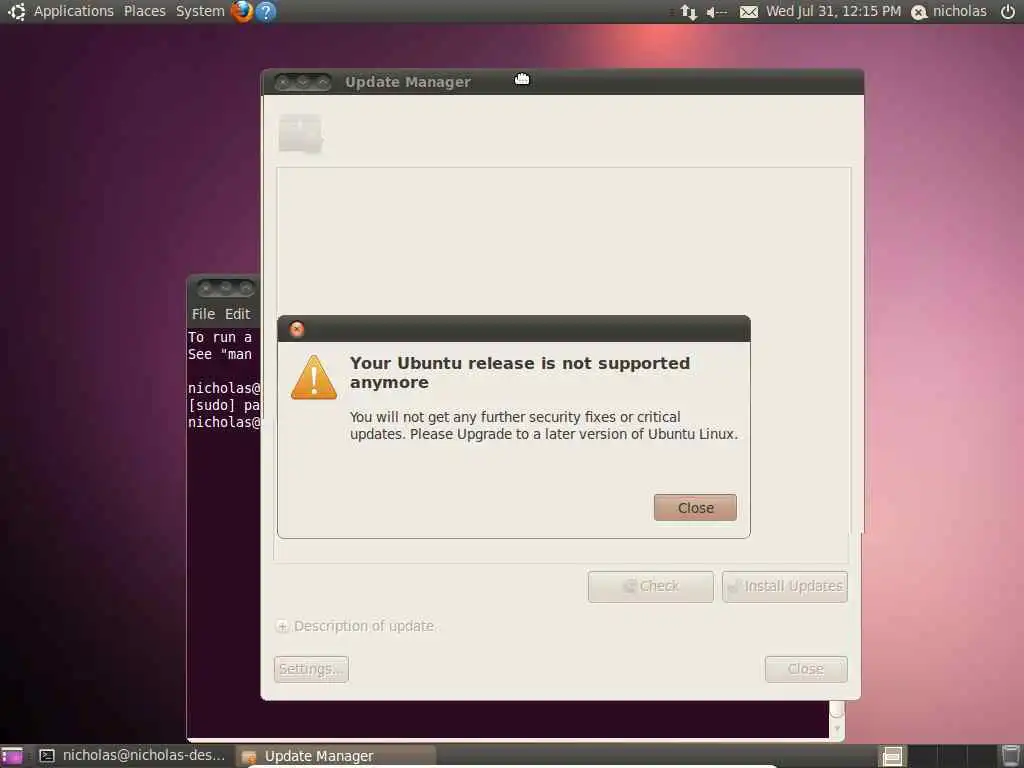Launch Firefox from the top panel
The width and height of the screenshot is (1024, 768).
(242, 11)
